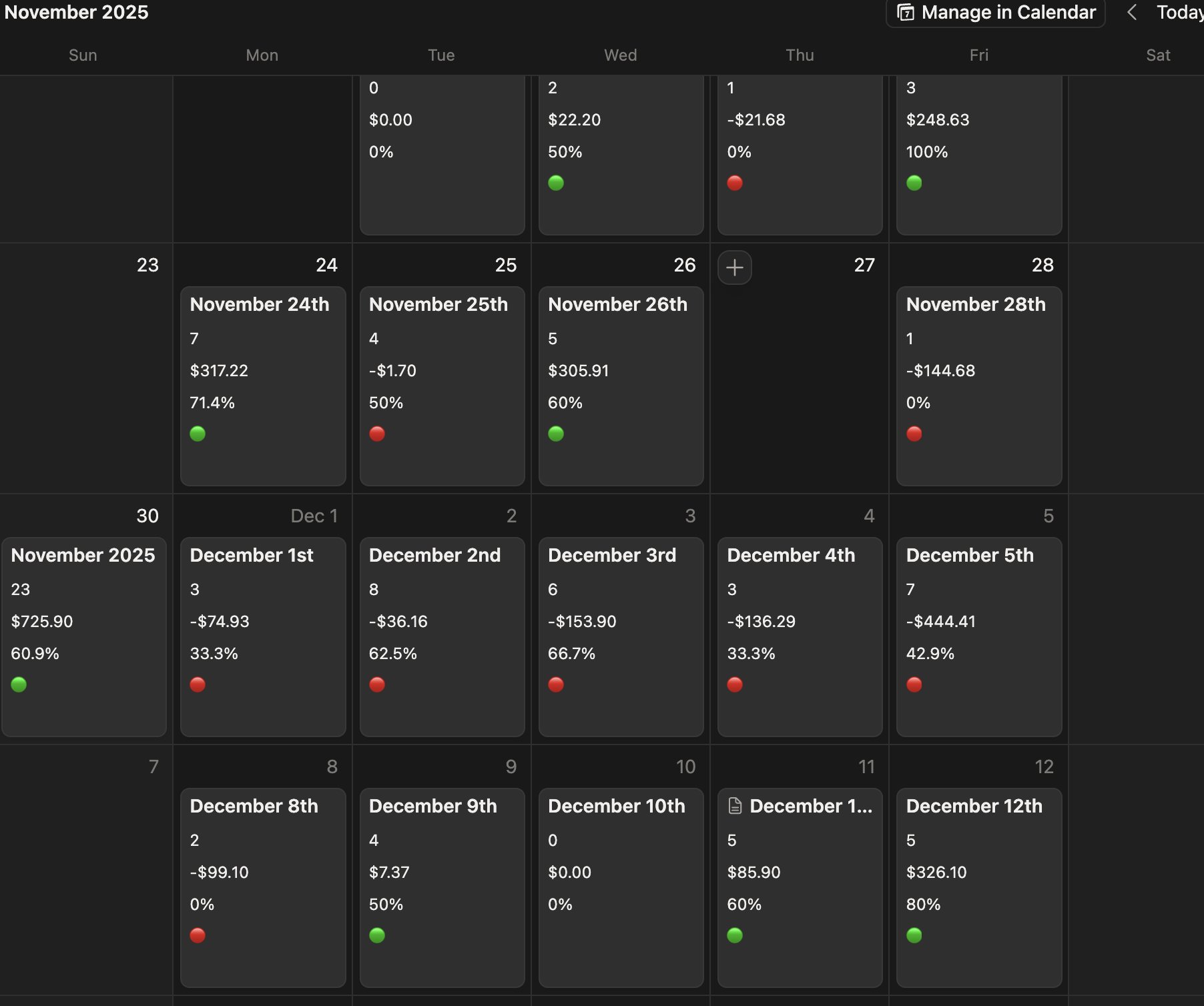Expand the November 2025 summary card
This screenshot has height=1006, width=1204.
point(84,636)
